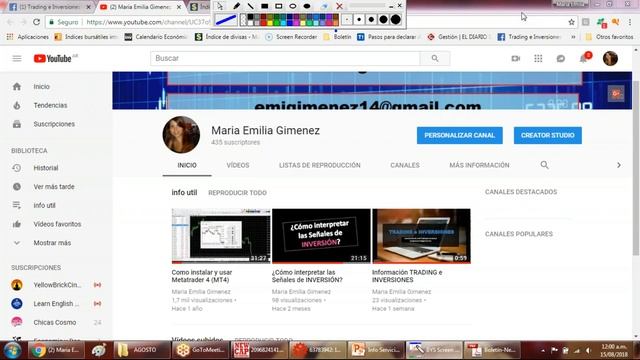
Task: Reload the page with browser refresh button
Action: pyautogui.click(x=36, y=22)
